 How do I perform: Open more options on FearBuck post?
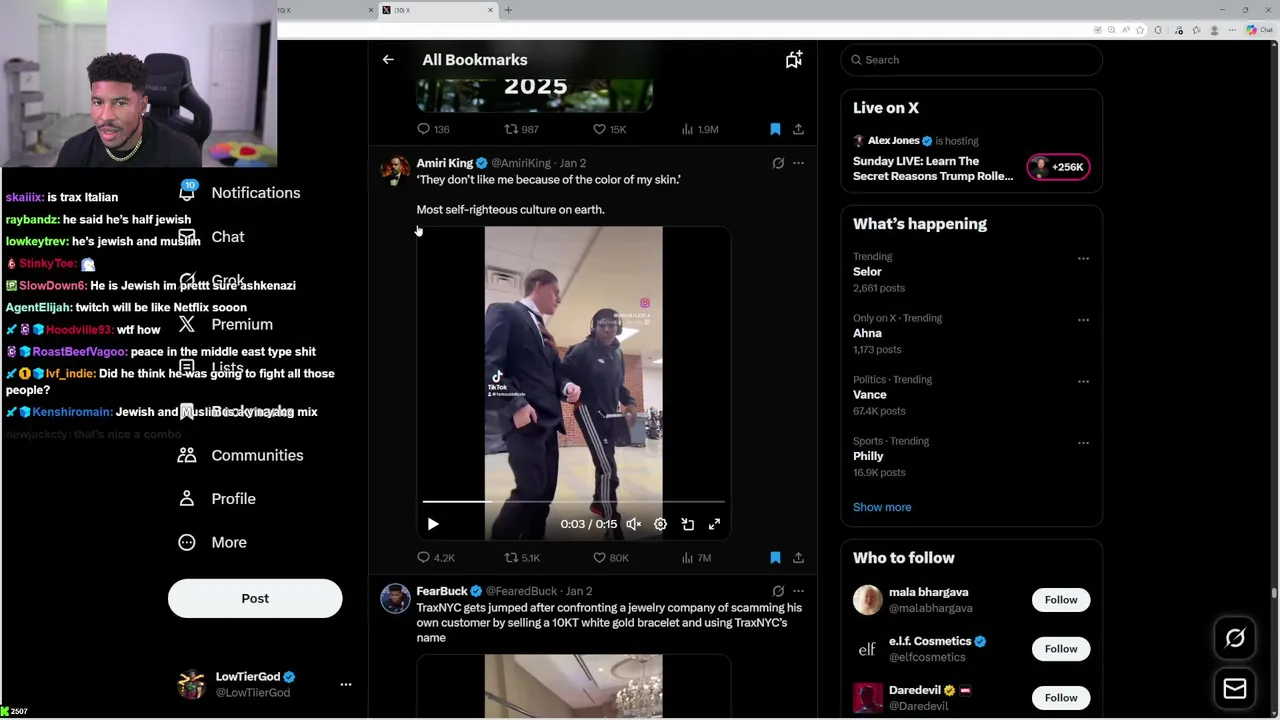[x=798, y=591]
